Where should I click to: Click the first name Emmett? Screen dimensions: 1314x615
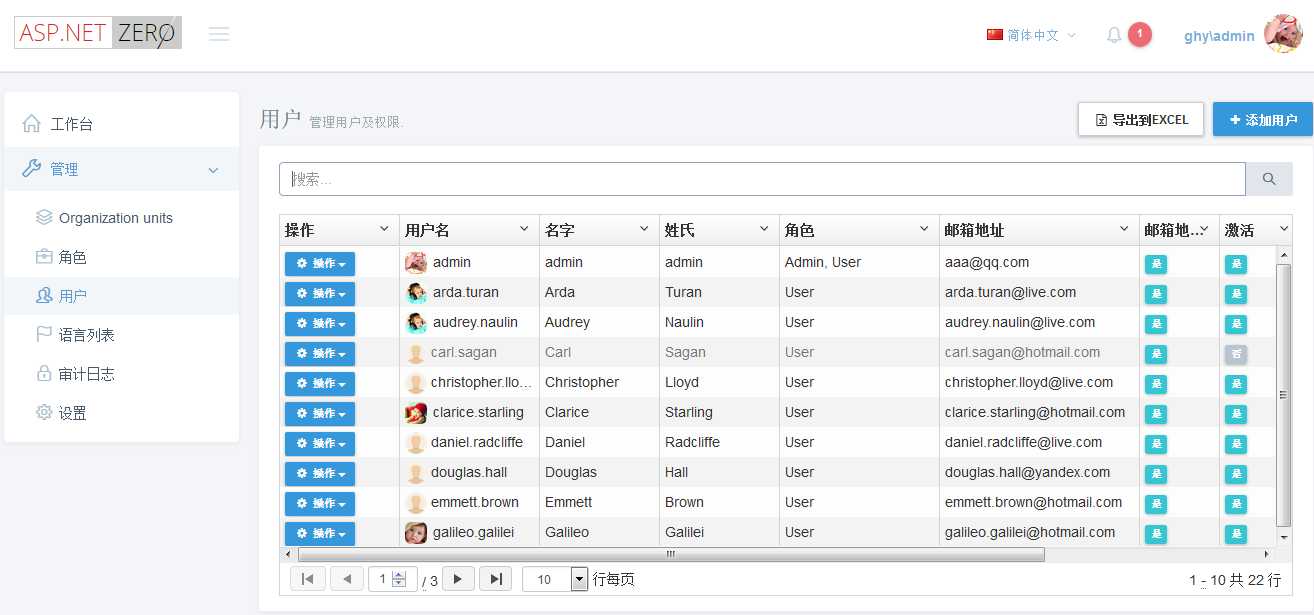(568, 502)
